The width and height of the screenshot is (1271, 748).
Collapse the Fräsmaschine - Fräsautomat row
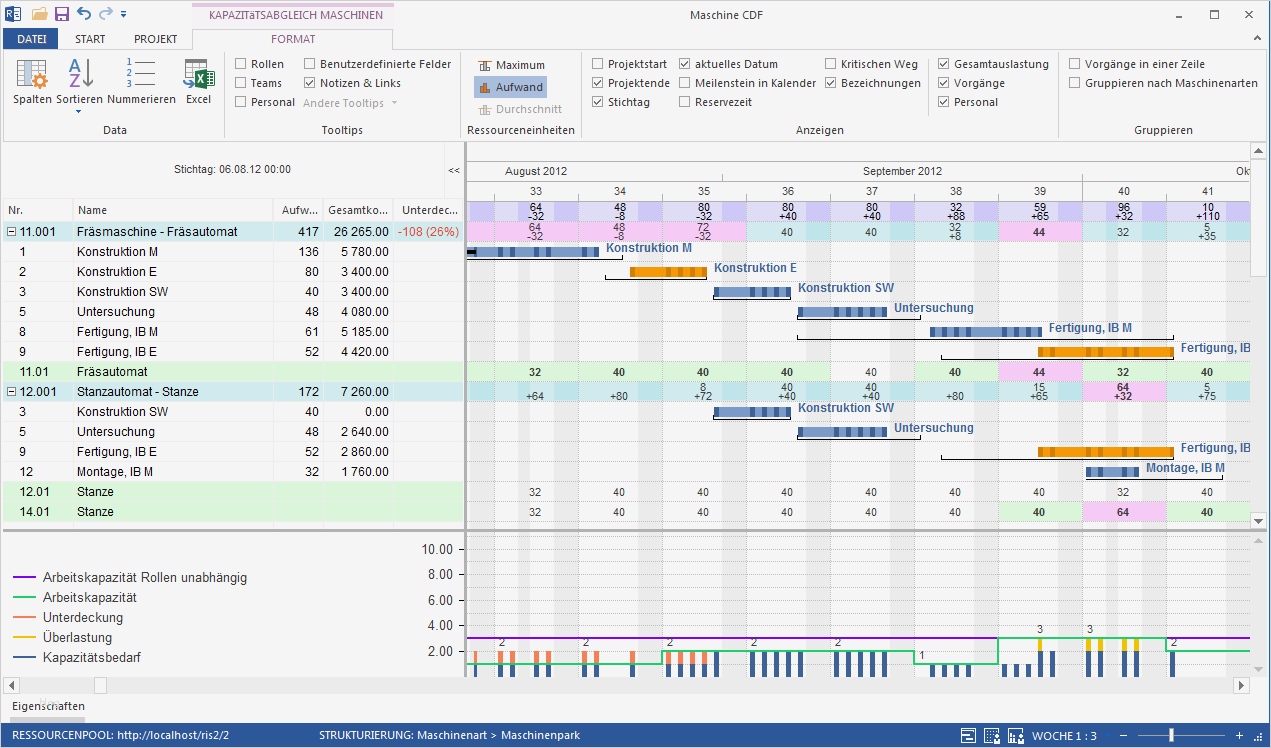click(12, 232)
